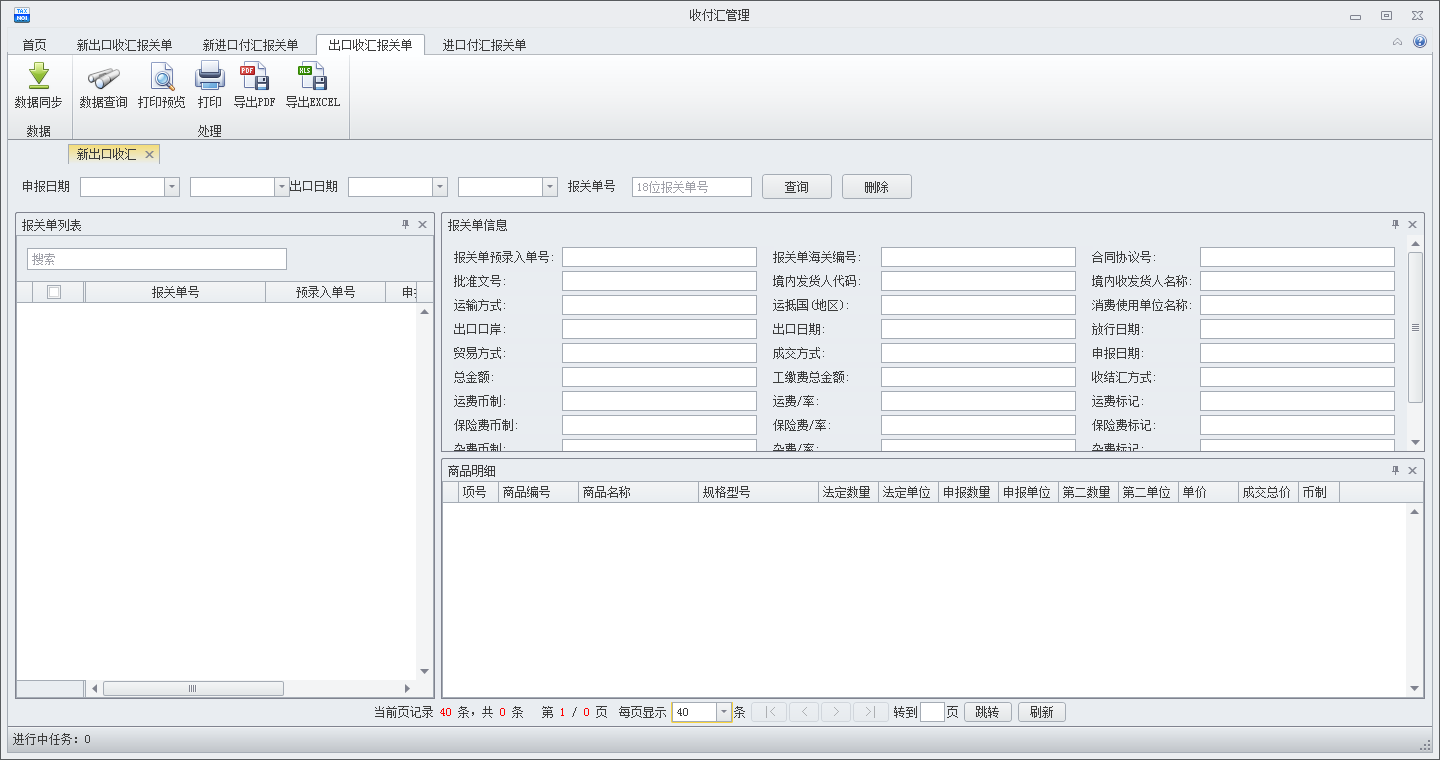
Task: Click horizontal scrollbar thumb in 报关单列表
Action: coord(193,688)
